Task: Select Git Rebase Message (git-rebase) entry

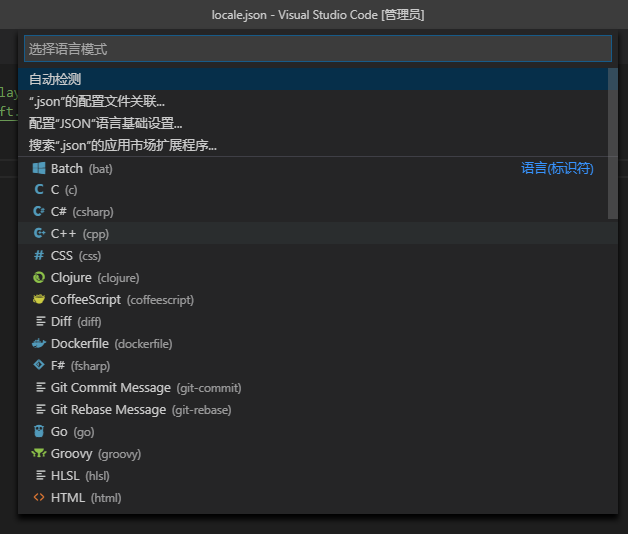Action: (x=318, y=409)
